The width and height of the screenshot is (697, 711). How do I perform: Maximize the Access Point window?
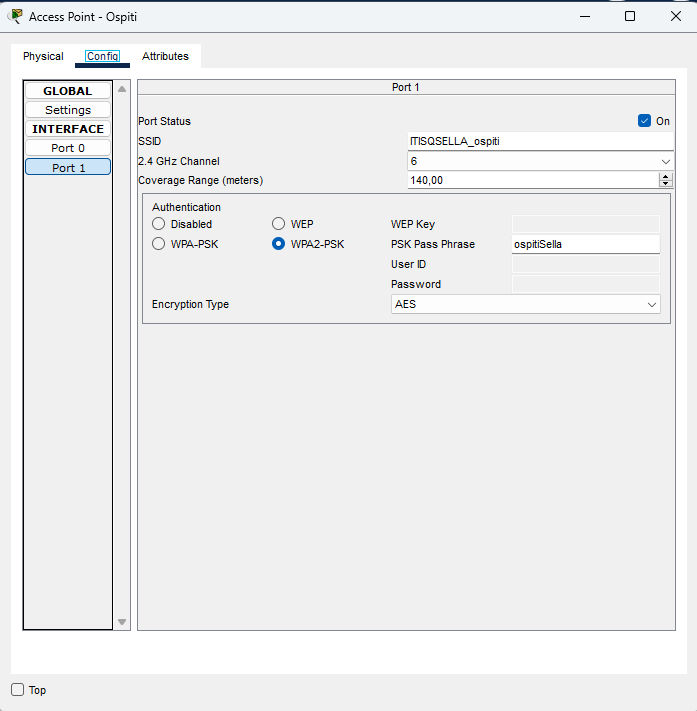(630, 16)
